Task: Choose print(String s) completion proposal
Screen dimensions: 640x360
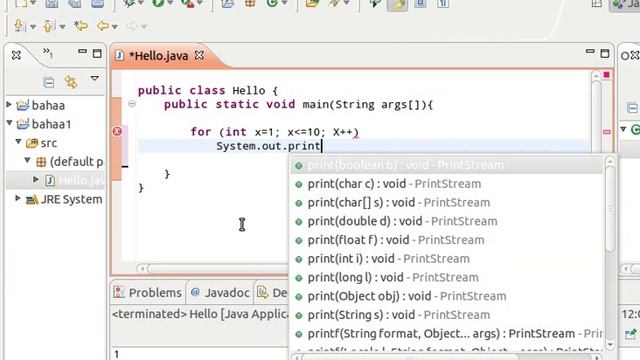Action: point(446,315)
